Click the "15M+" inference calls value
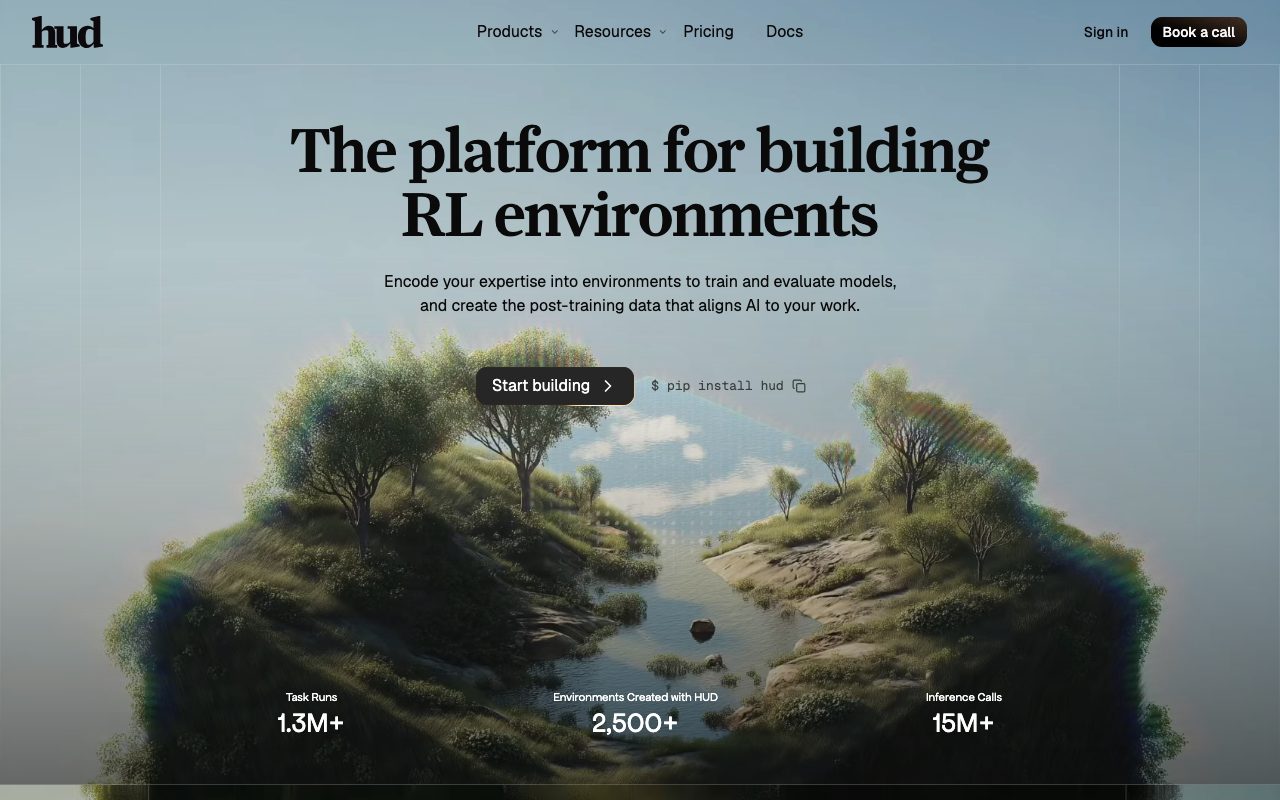Screen dimensions: 1280x800 click(x=963, y=723)
